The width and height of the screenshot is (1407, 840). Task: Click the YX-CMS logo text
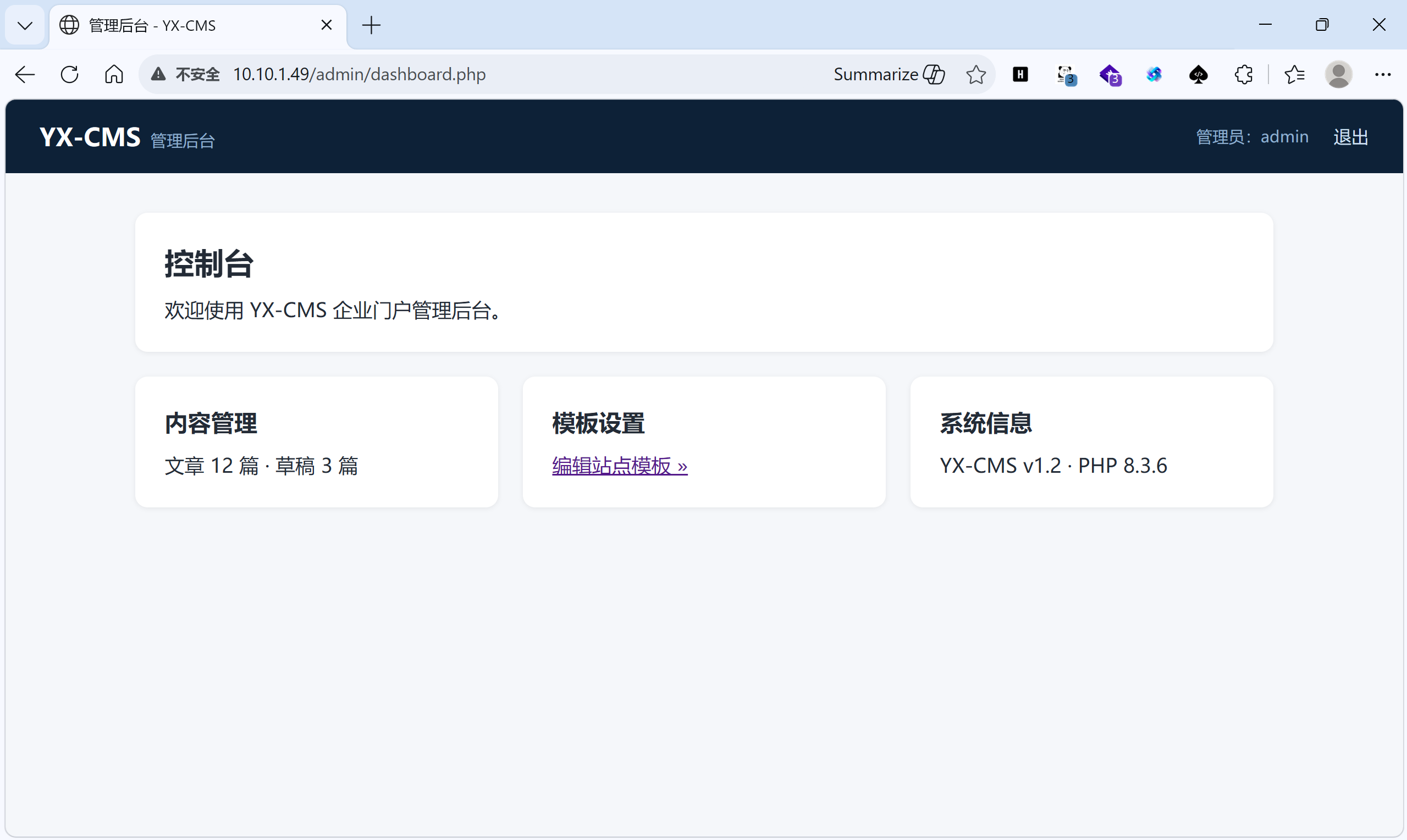(90, 137)
